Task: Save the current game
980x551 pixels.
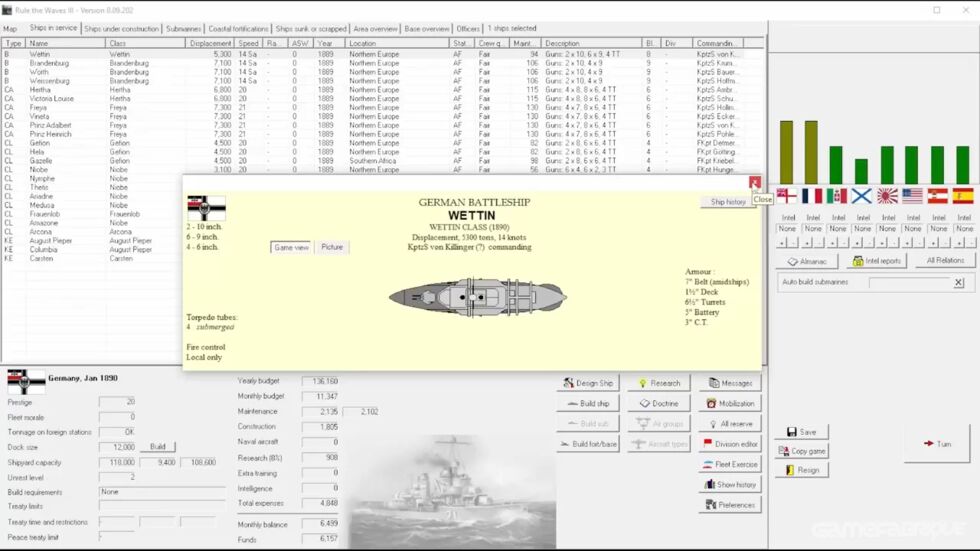Action: 802,432
